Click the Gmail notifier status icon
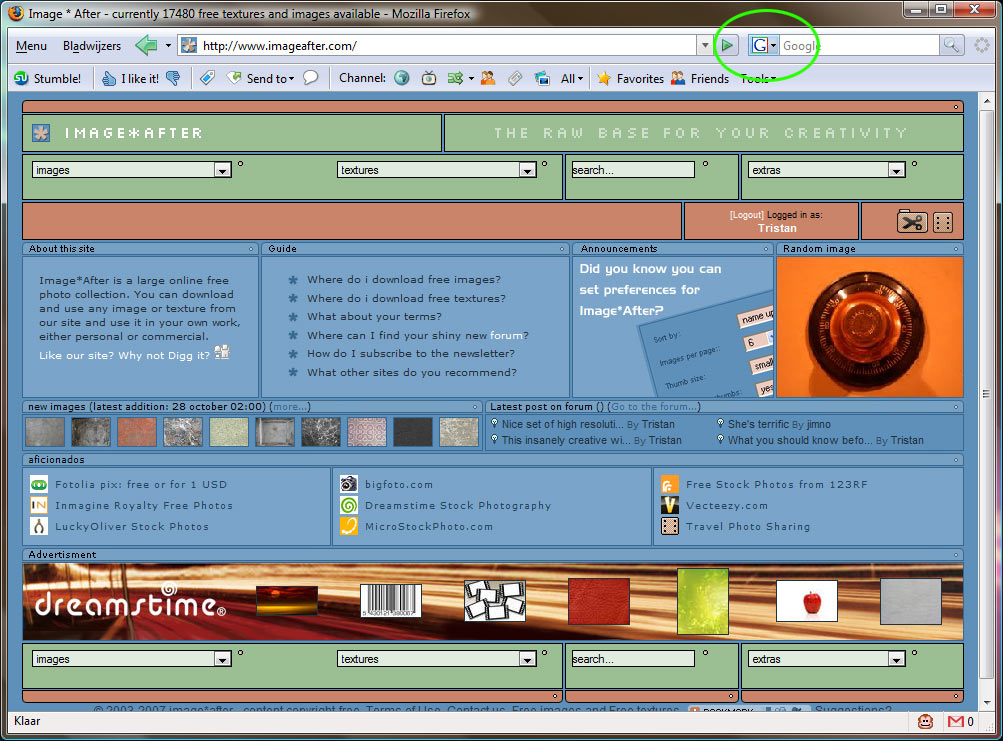 click(x=956, y=722)
